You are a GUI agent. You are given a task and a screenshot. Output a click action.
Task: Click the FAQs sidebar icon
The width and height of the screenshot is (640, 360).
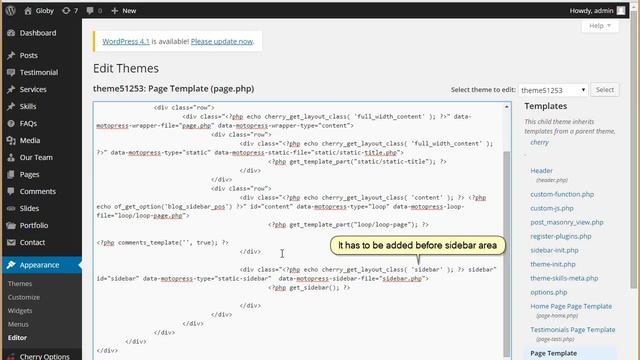(11, 124)
